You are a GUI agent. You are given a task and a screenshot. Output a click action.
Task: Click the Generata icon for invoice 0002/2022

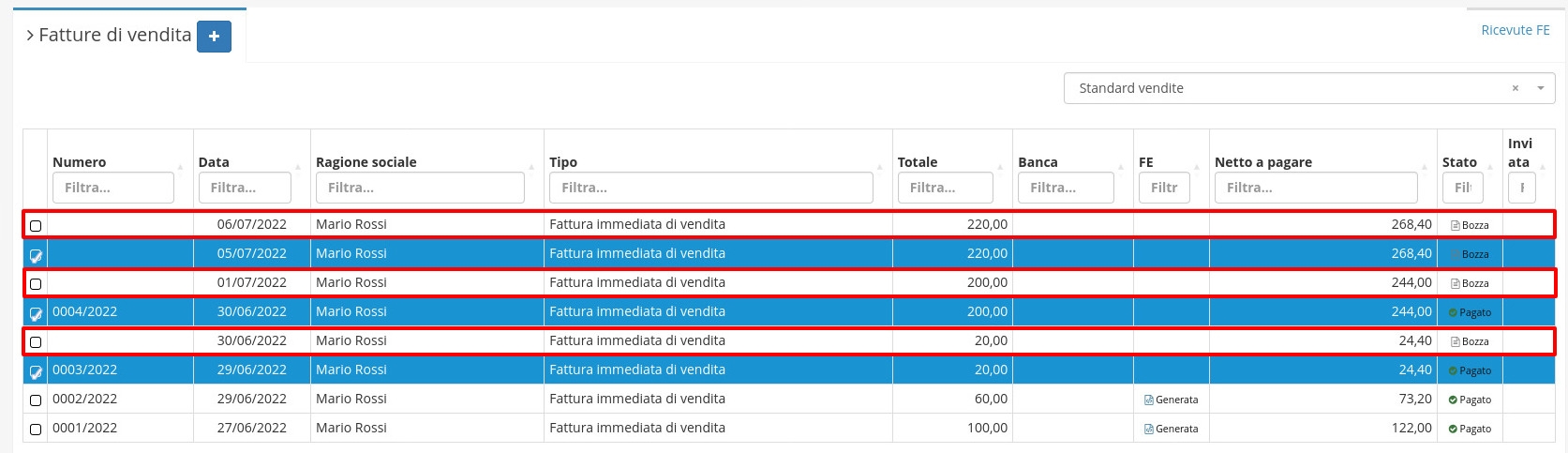pyautogui.click(x=1149, y=400)
